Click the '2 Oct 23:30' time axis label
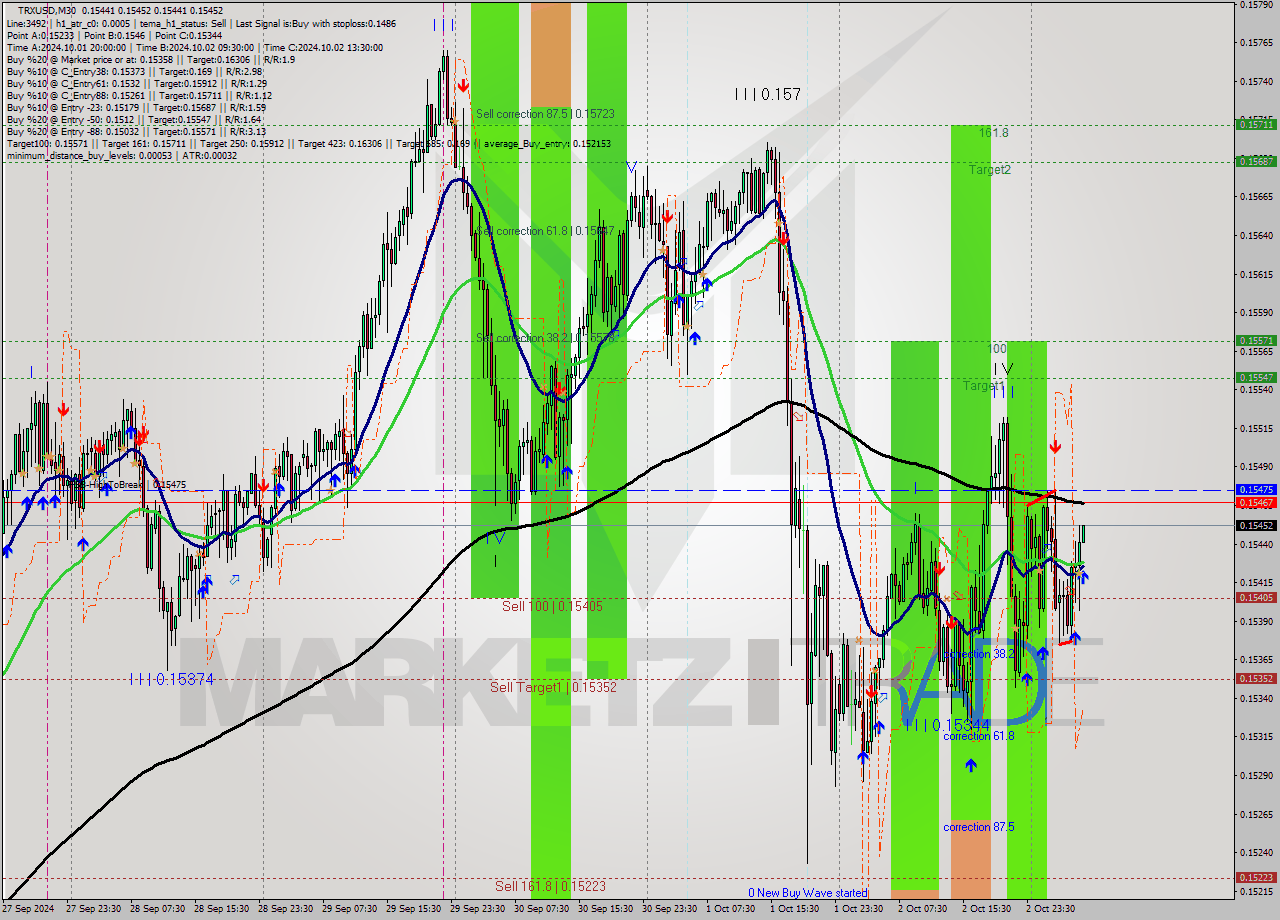Screen dimensions: 1280x920 click(1052, 909)
